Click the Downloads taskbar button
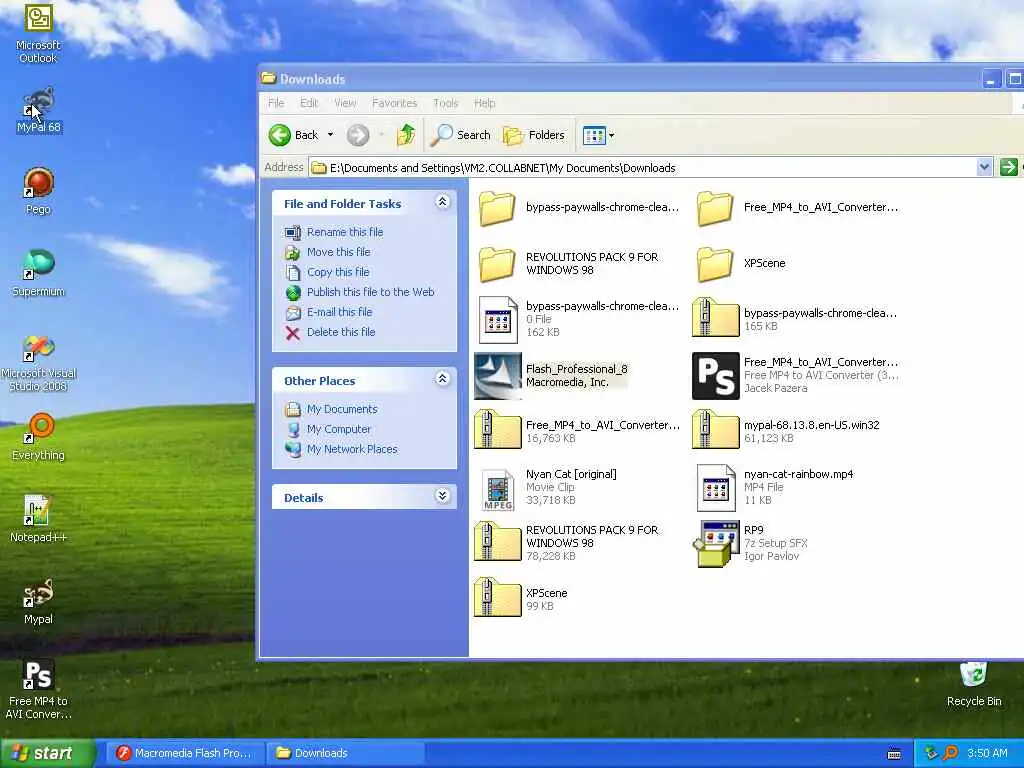Screen dimensions: 1024x768 (345, 753)
